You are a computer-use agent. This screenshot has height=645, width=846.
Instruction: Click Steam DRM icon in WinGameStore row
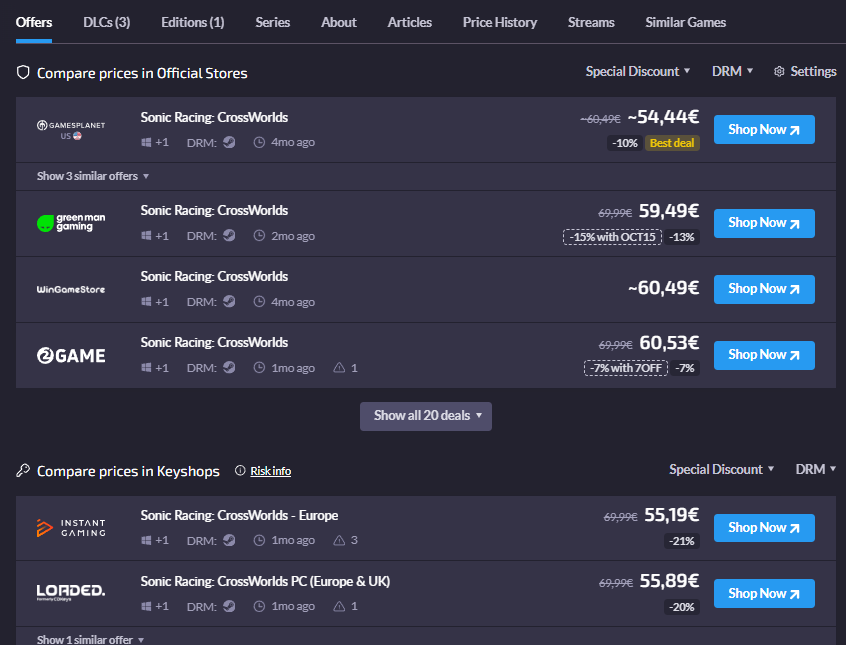pyautogui.click(x=229, y=301)
